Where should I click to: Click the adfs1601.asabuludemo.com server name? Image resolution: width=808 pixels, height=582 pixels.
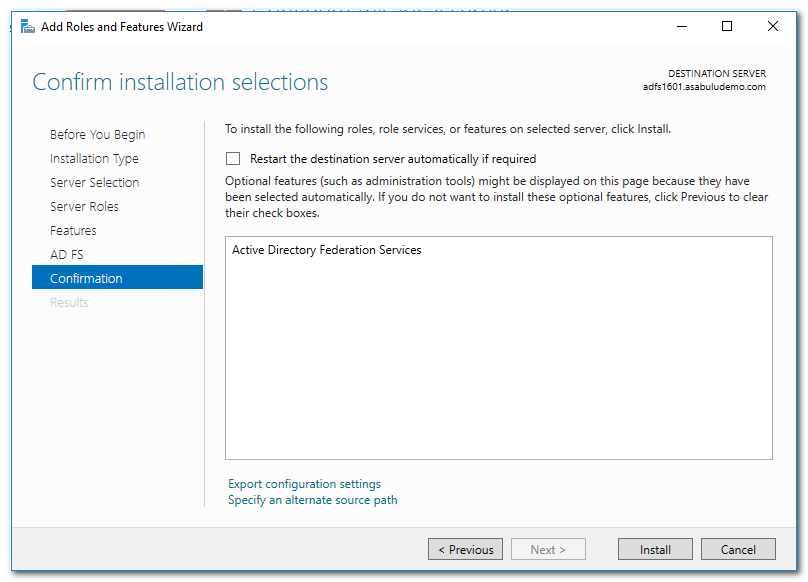(704, 87)
